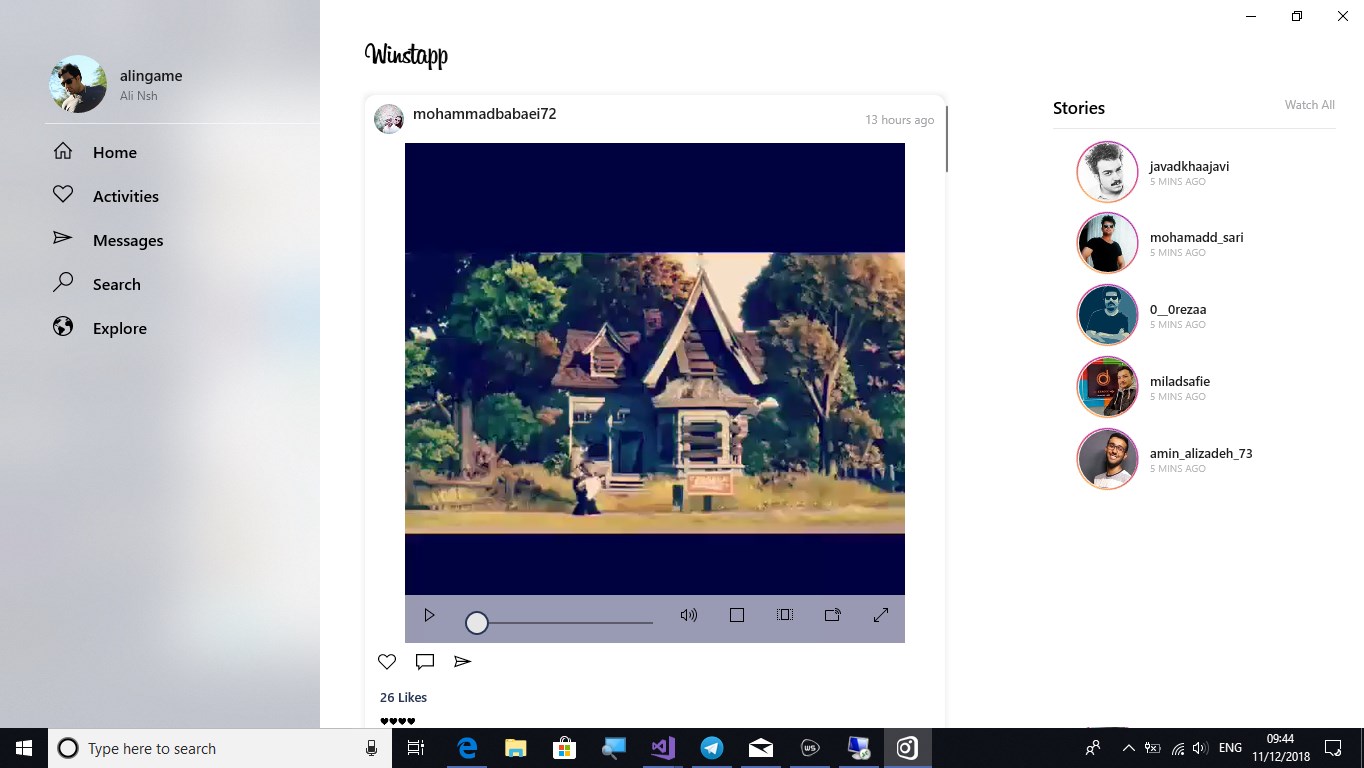This screenshot has height=768, width=1364.
Task: Open Task View on taskbar
Action: (x=416, y=748)
